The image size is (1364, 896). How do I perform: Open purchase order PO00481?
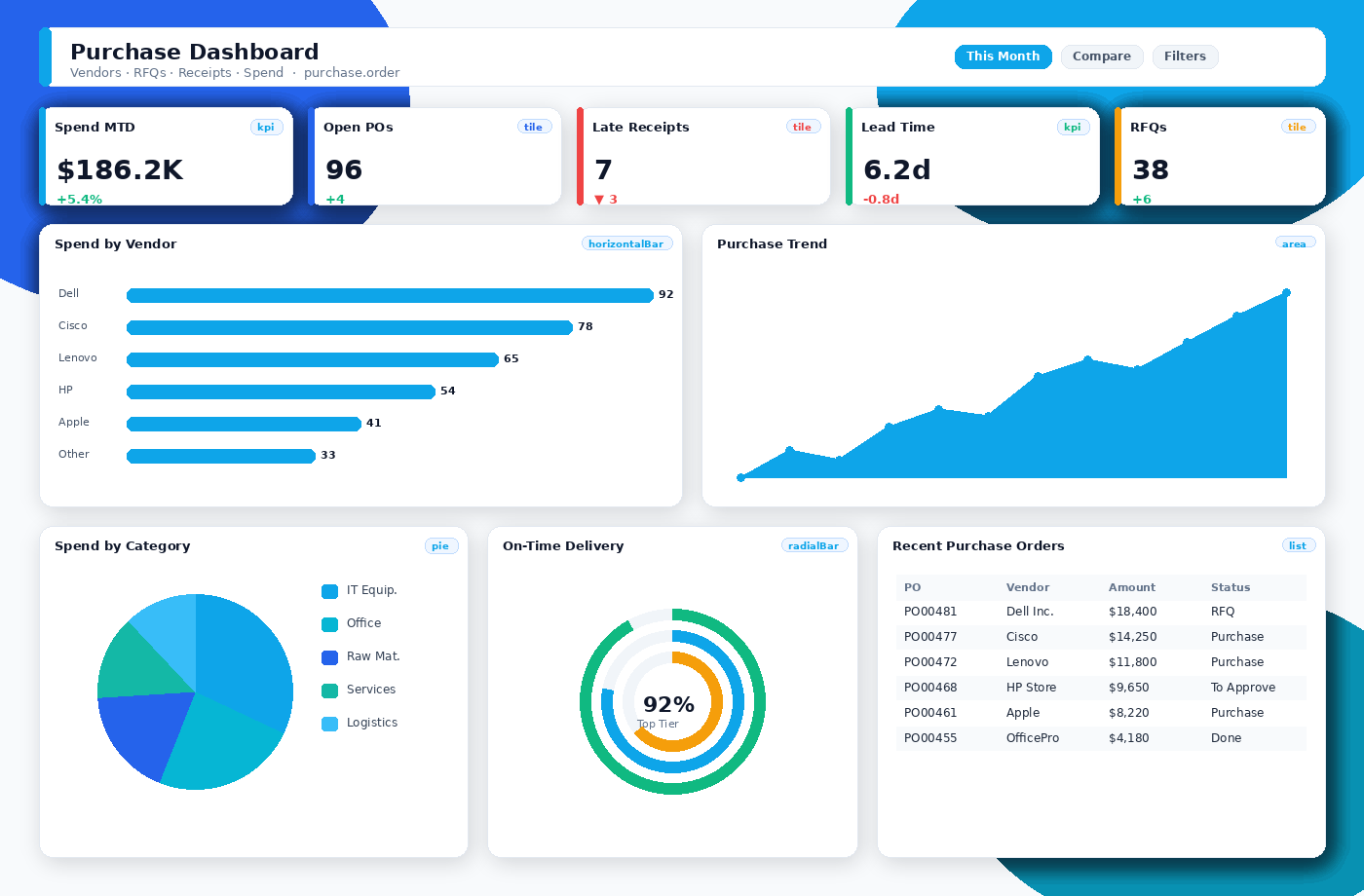coord(1101,612)
